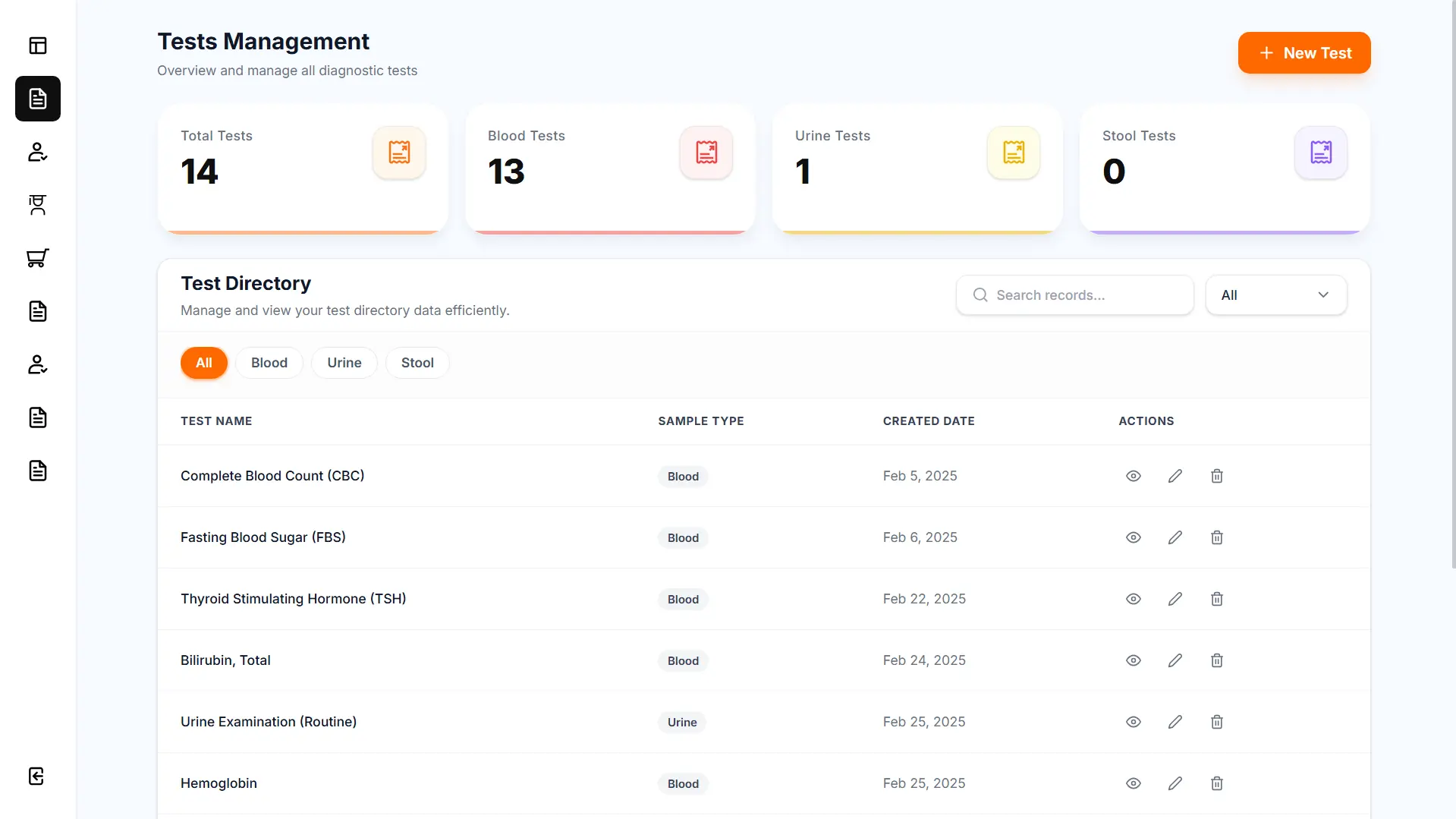Click the page vertical scrollbar

[1453, 285]
